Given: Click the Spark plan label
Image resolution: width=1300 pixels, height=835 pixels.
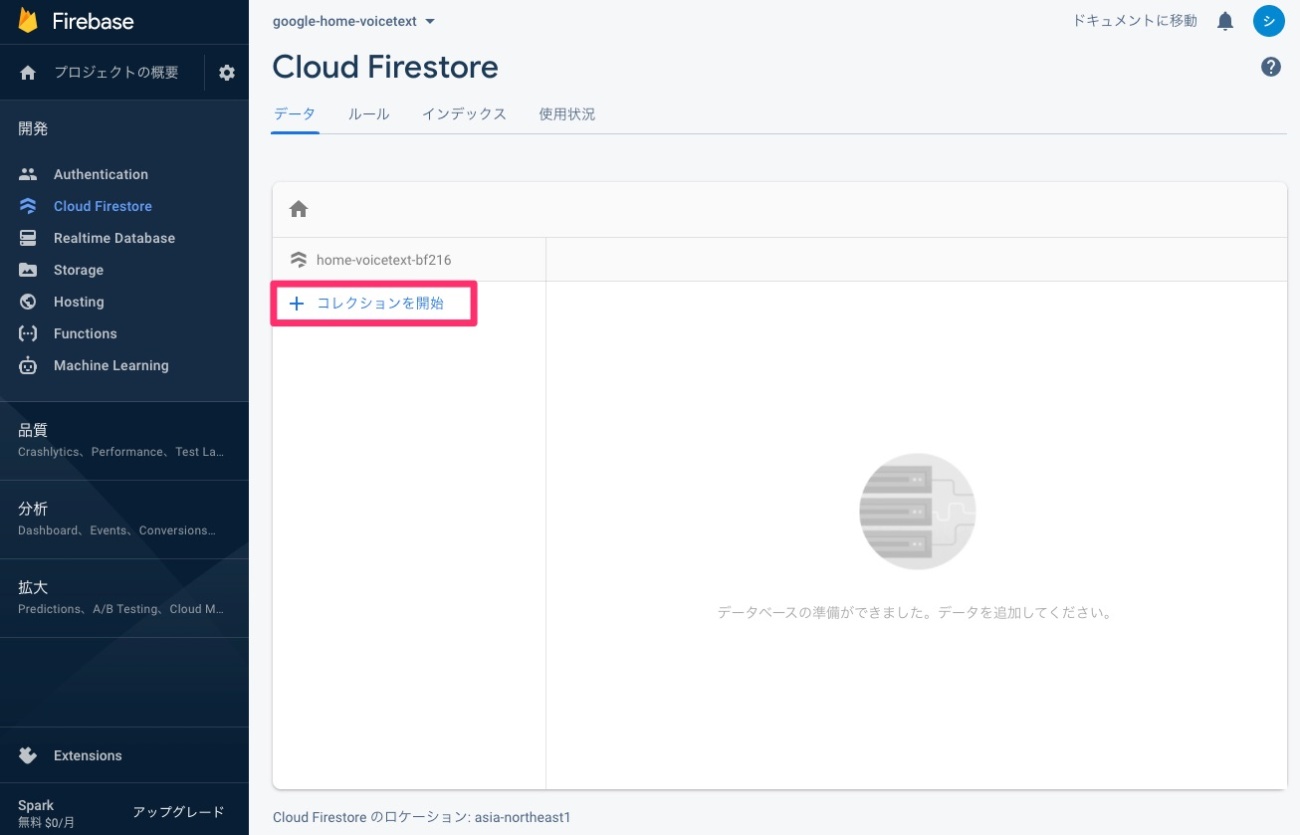Looking at the screenshot, I should (x=36, y=805).
